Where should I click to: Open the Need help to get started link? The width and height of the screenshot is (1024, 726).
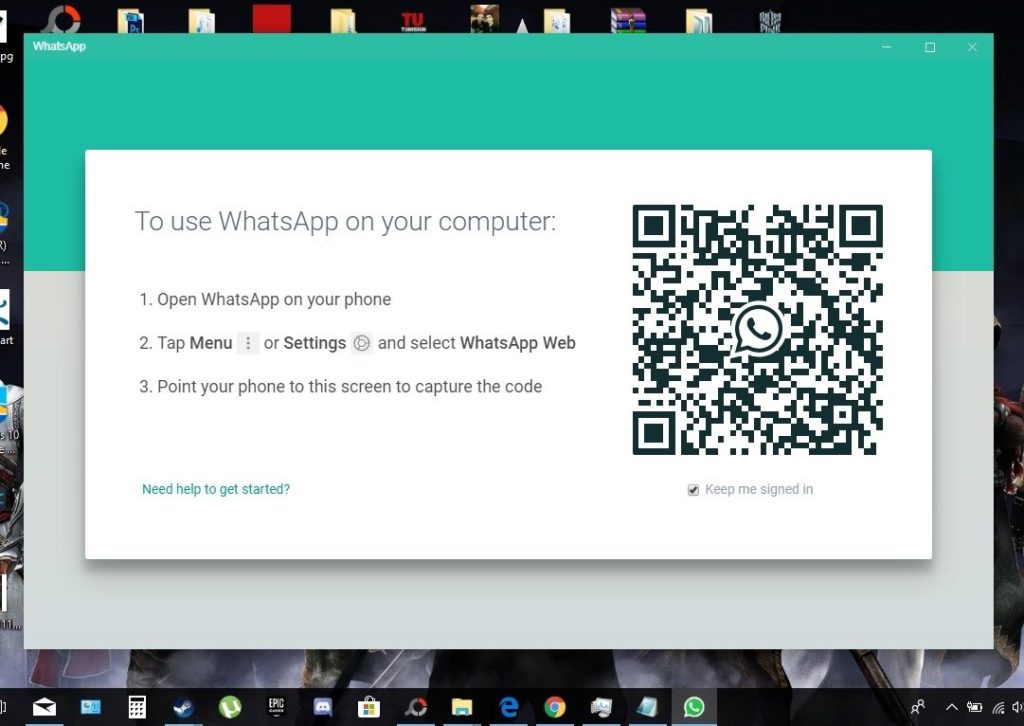(x=216, y=489)
